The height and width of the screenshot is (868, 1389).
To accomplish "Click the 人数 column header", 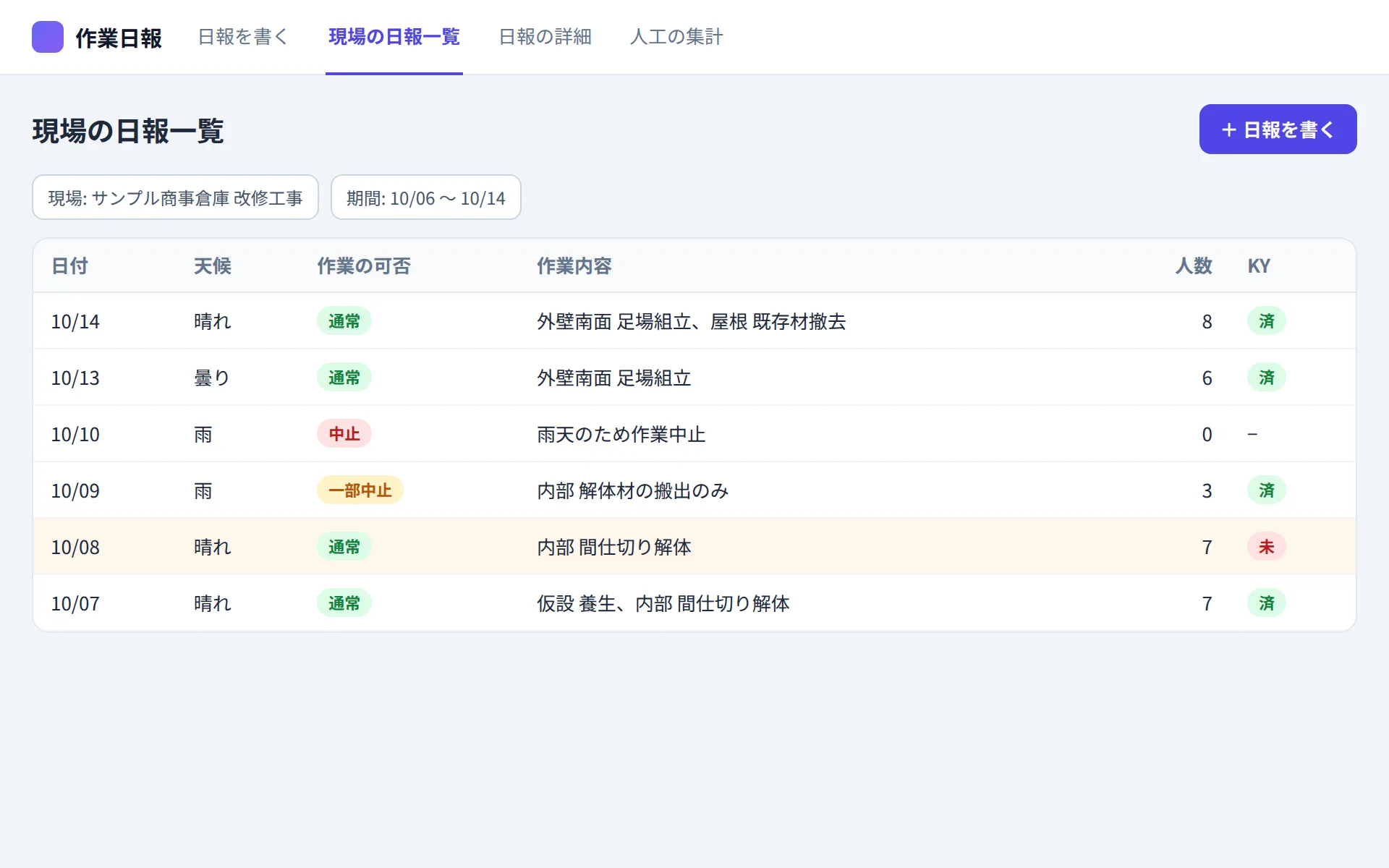I will point(1194,266).
